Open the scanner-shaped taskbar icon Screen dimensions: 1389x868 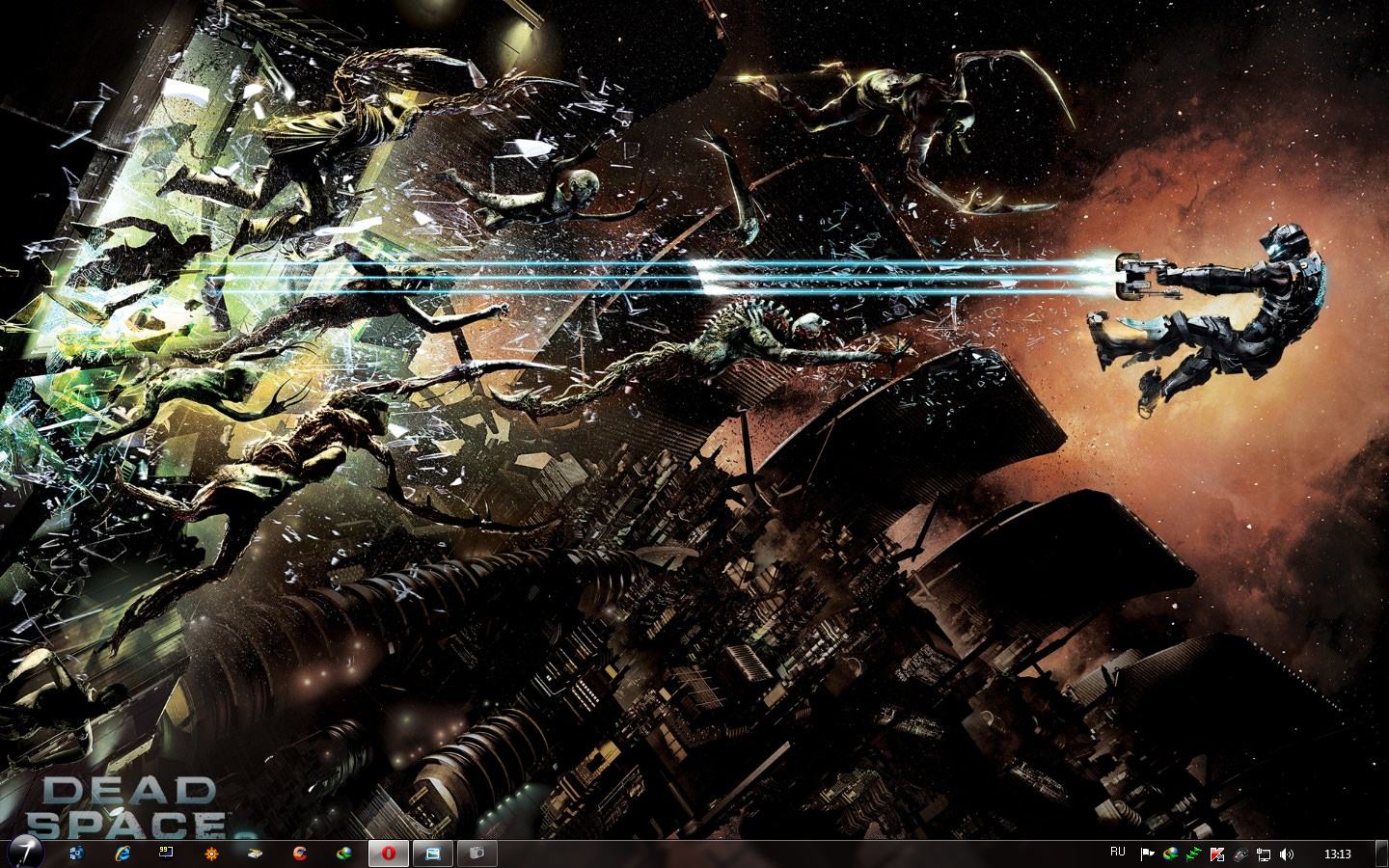256,854
